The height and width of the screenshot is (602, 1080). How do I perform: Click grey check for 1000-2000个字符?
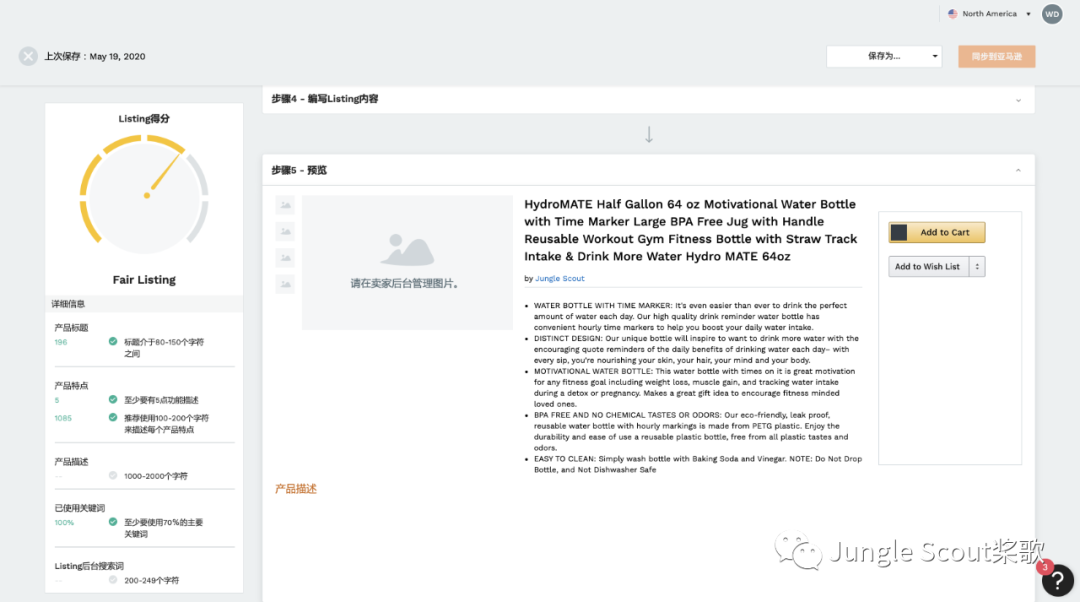click(113, 475)
